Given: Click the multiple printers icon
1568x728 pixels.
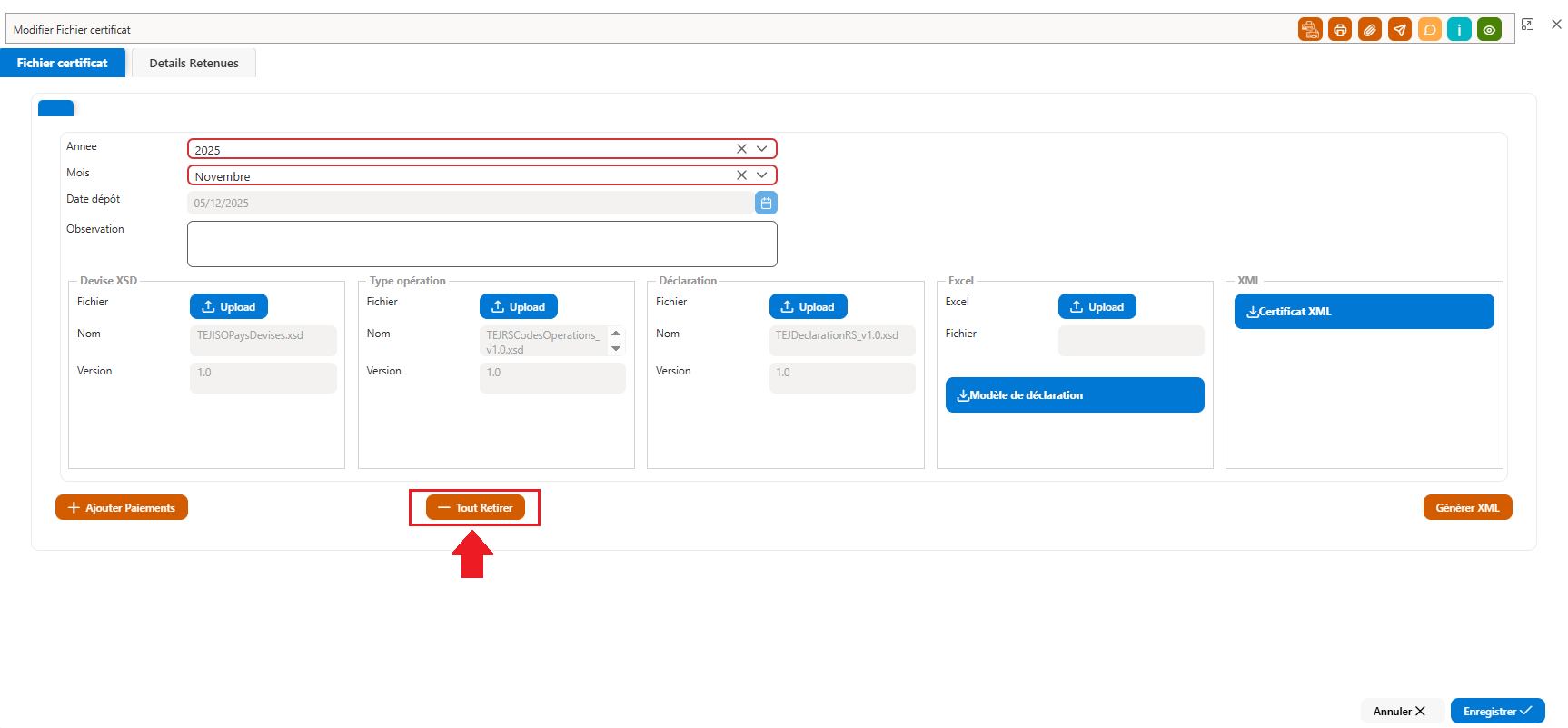Looking at the screenshot, I should click(1310, 30).
